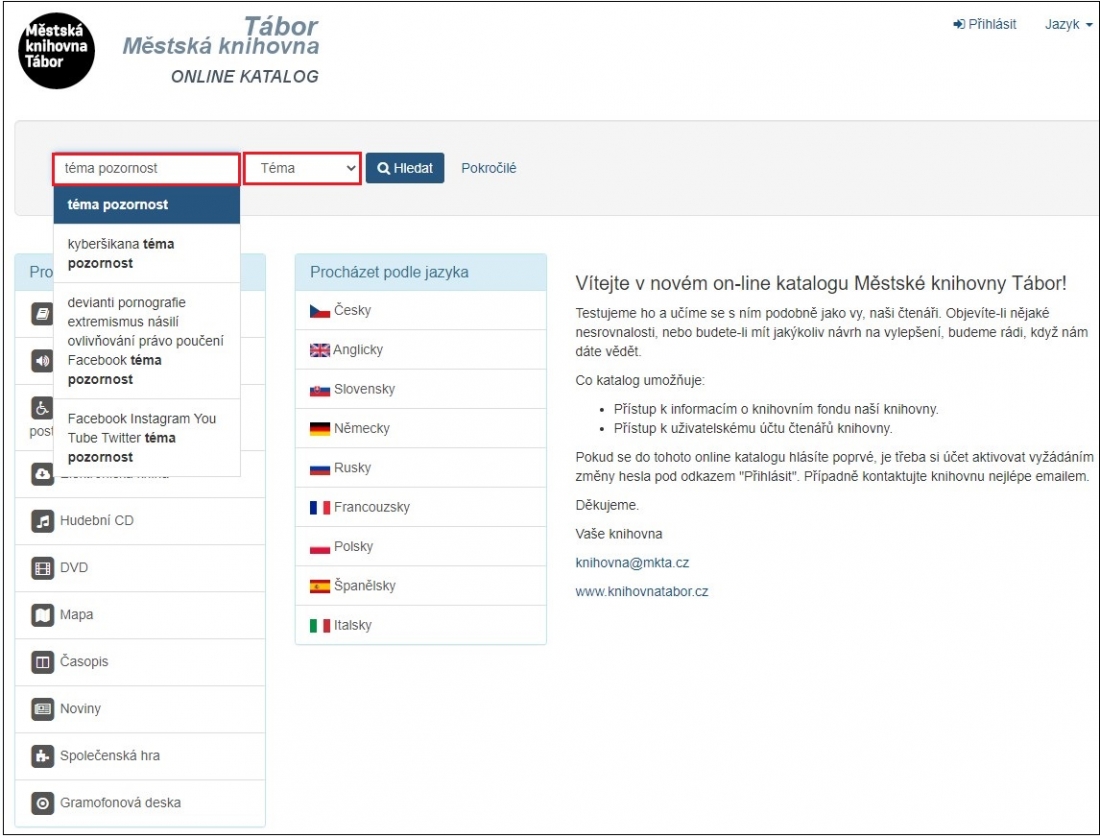Click the Noviny newspaper icon
Viewport: 1100px width, 838px height.
click(x=42, y=709)
